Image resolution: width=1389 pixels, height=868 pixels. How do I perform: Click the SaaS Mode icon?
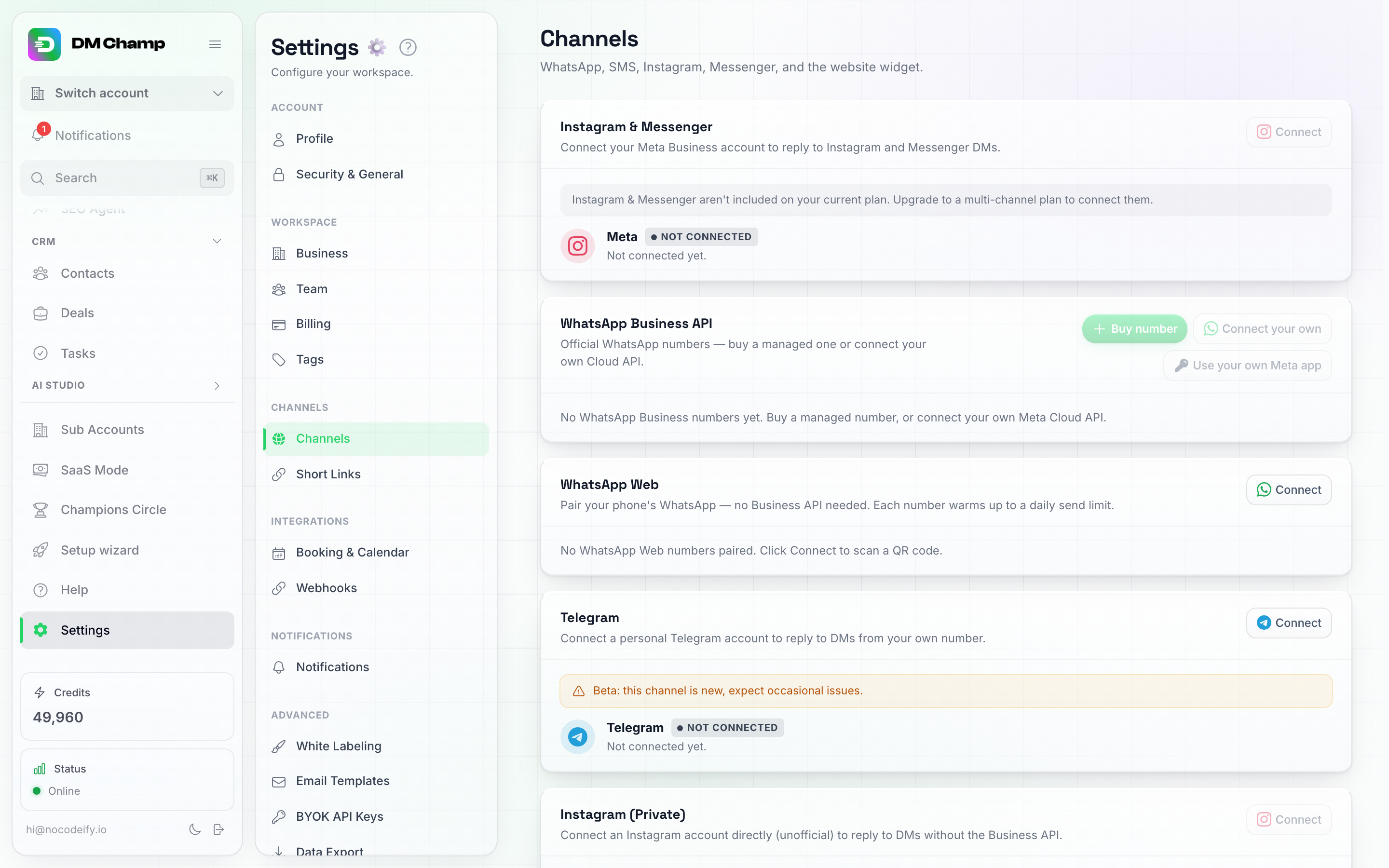[x=40, y=470]
